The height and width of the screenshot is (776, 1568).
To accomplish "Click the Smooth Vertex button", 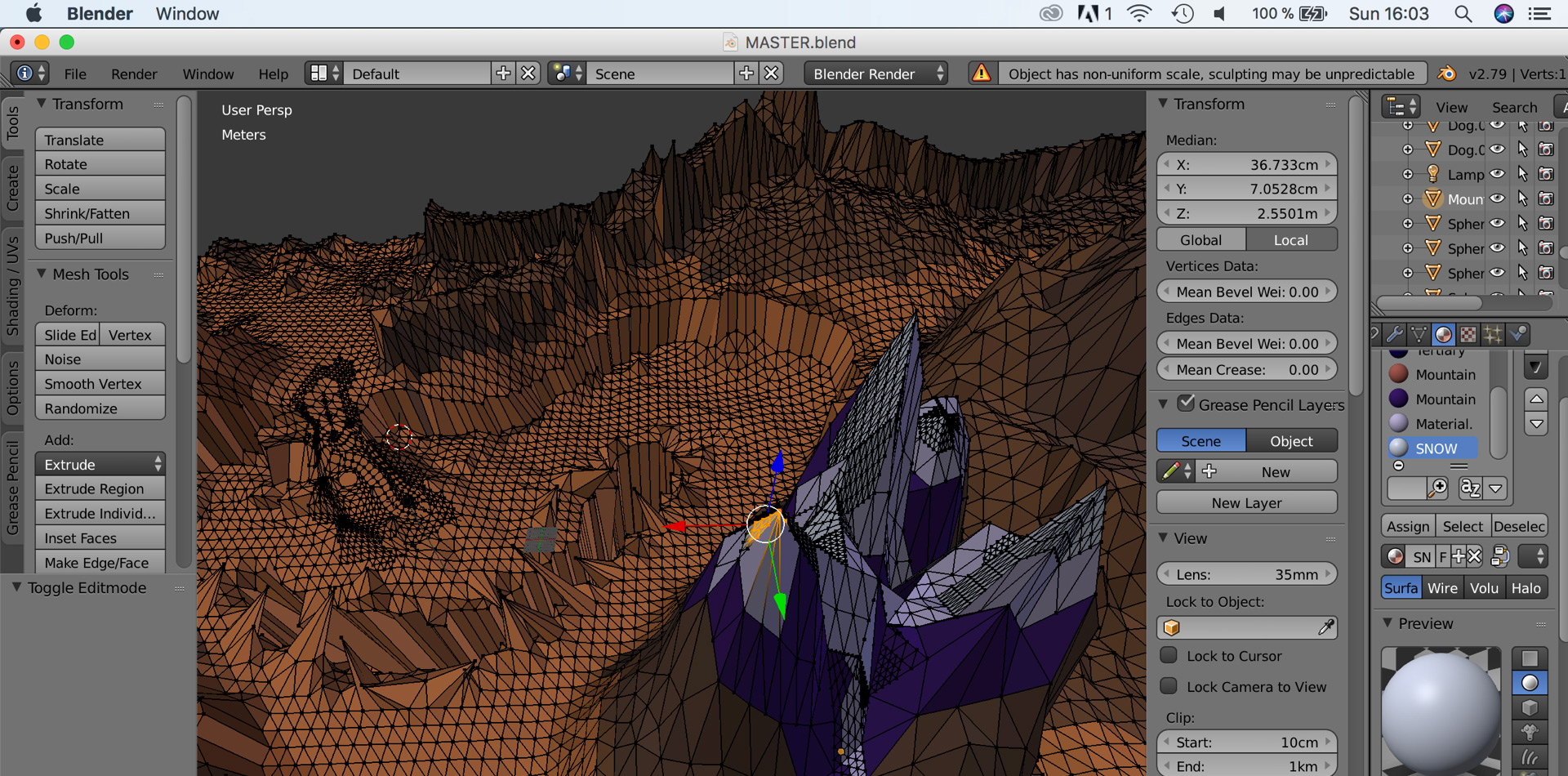I will [x=100, y=384].
